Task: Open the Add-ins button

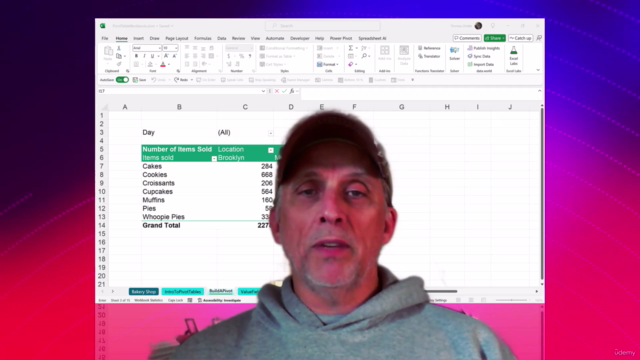Action: click(x=384, y=53)
